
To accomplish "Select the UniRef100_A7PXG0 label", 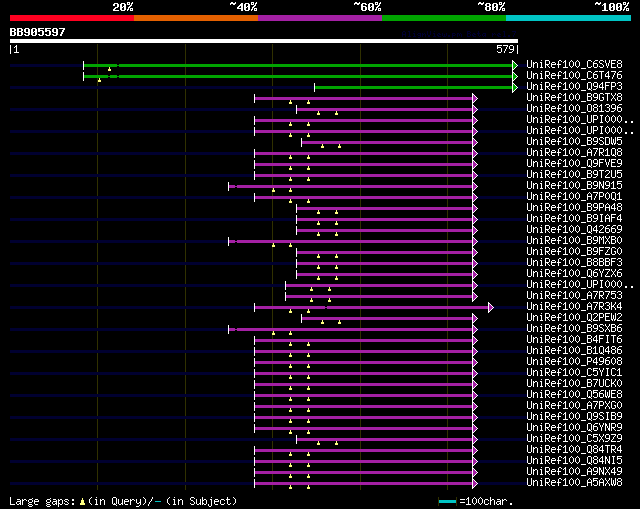I will pos(574,406).
